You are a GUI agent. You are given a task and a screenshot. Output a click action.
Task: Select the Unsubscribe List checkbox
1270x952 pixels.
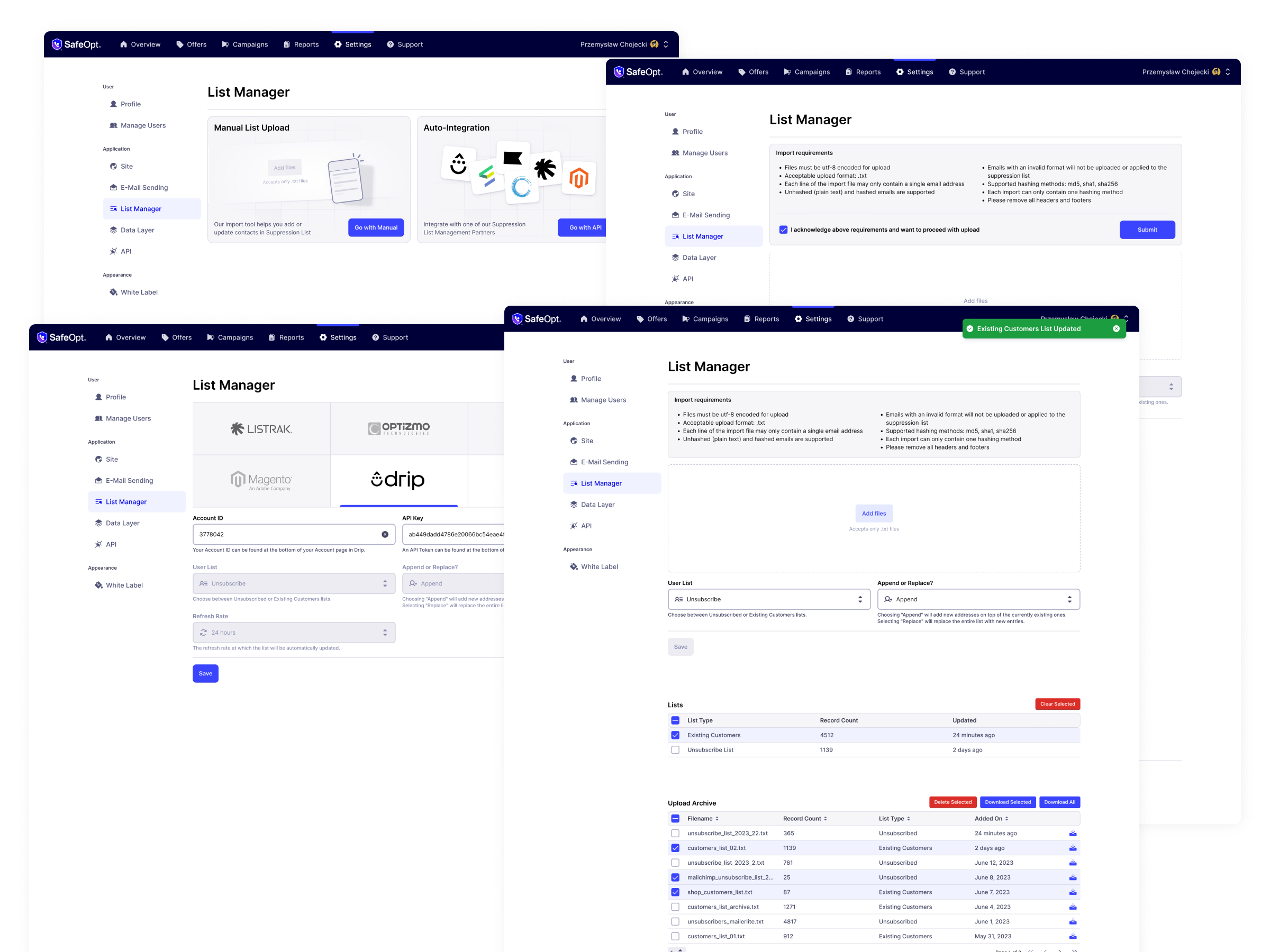pos(675,749)
